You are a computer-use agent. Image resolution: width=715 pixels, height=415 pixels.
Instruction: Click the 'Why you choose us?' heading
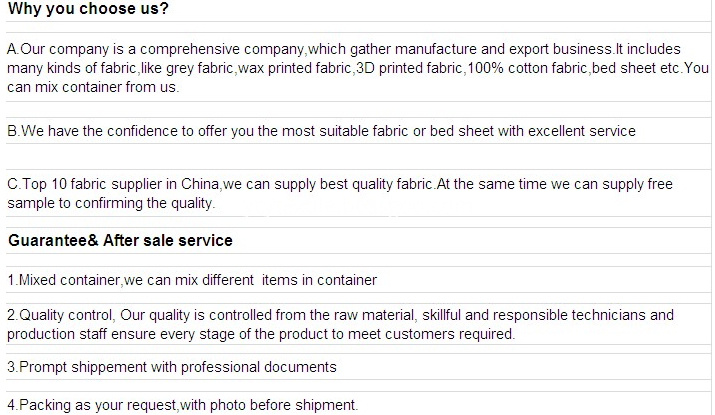(88, 9)
